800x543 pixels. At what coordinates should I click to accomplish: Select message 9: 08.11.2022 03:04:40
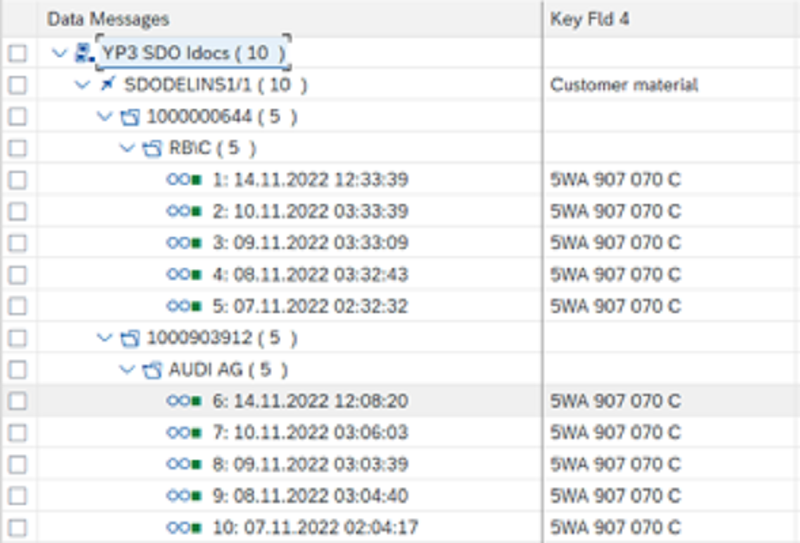310,496
